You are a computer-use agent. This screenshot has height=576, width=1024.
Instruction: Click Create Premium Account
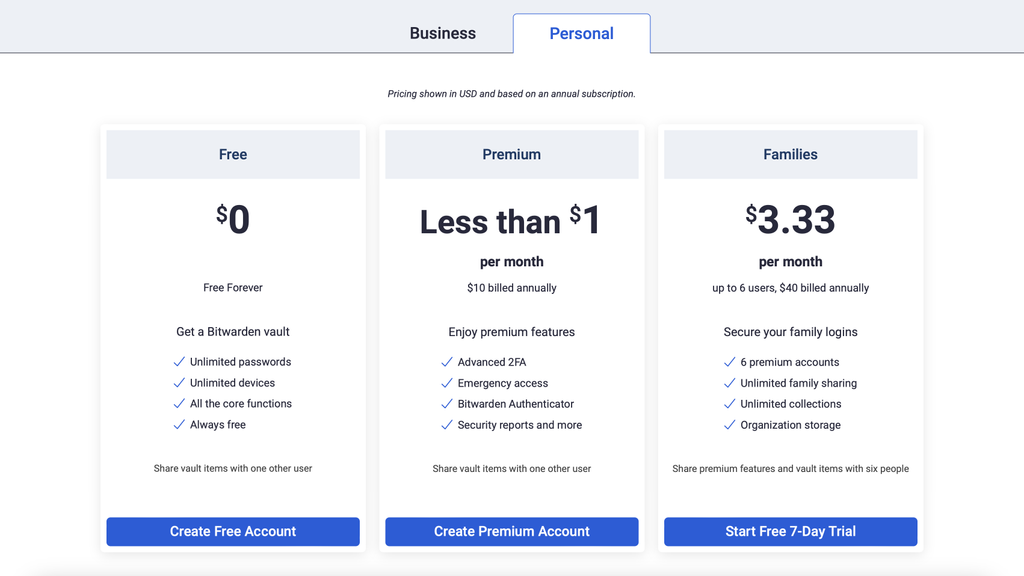pyautogui.click(x=511, y=531)
